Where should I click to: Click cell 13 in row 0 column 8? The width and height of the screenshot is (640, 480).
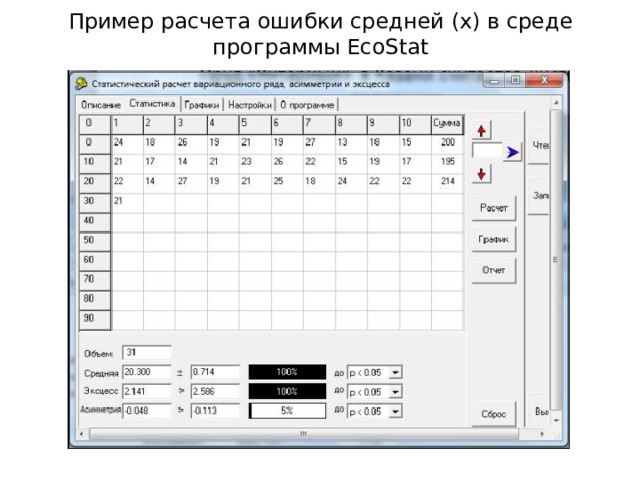point(351,142)
